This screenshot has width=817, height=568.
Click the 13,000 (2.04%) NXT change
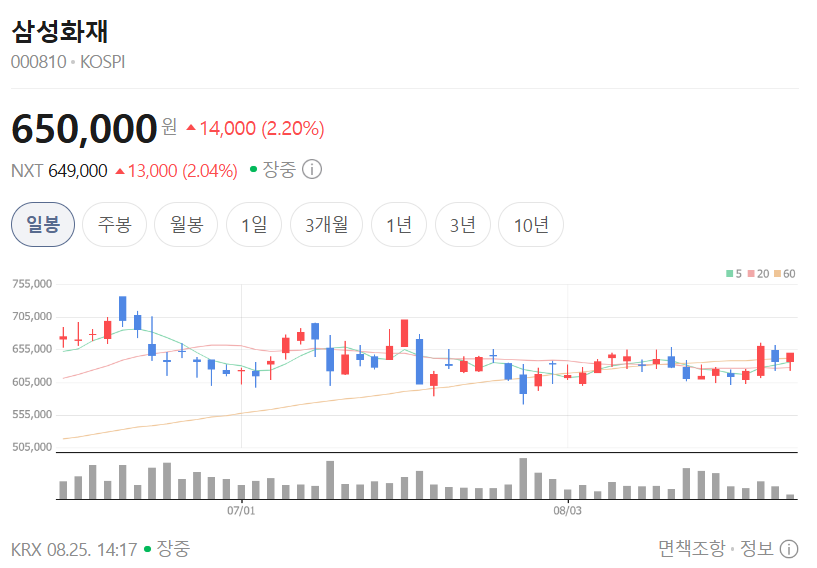pos(177,171)
